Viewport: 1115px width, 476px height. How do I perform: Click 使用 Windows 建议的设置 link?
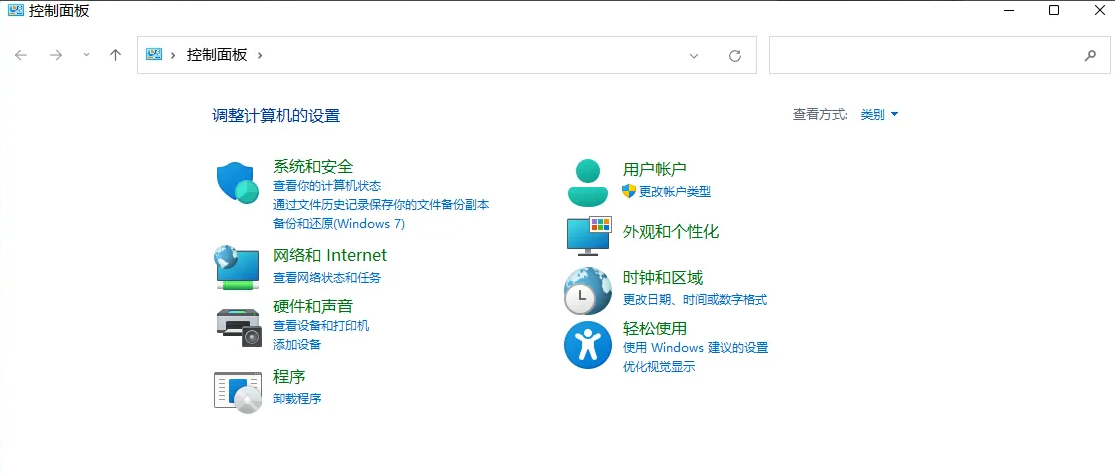(x=695, y=348)
